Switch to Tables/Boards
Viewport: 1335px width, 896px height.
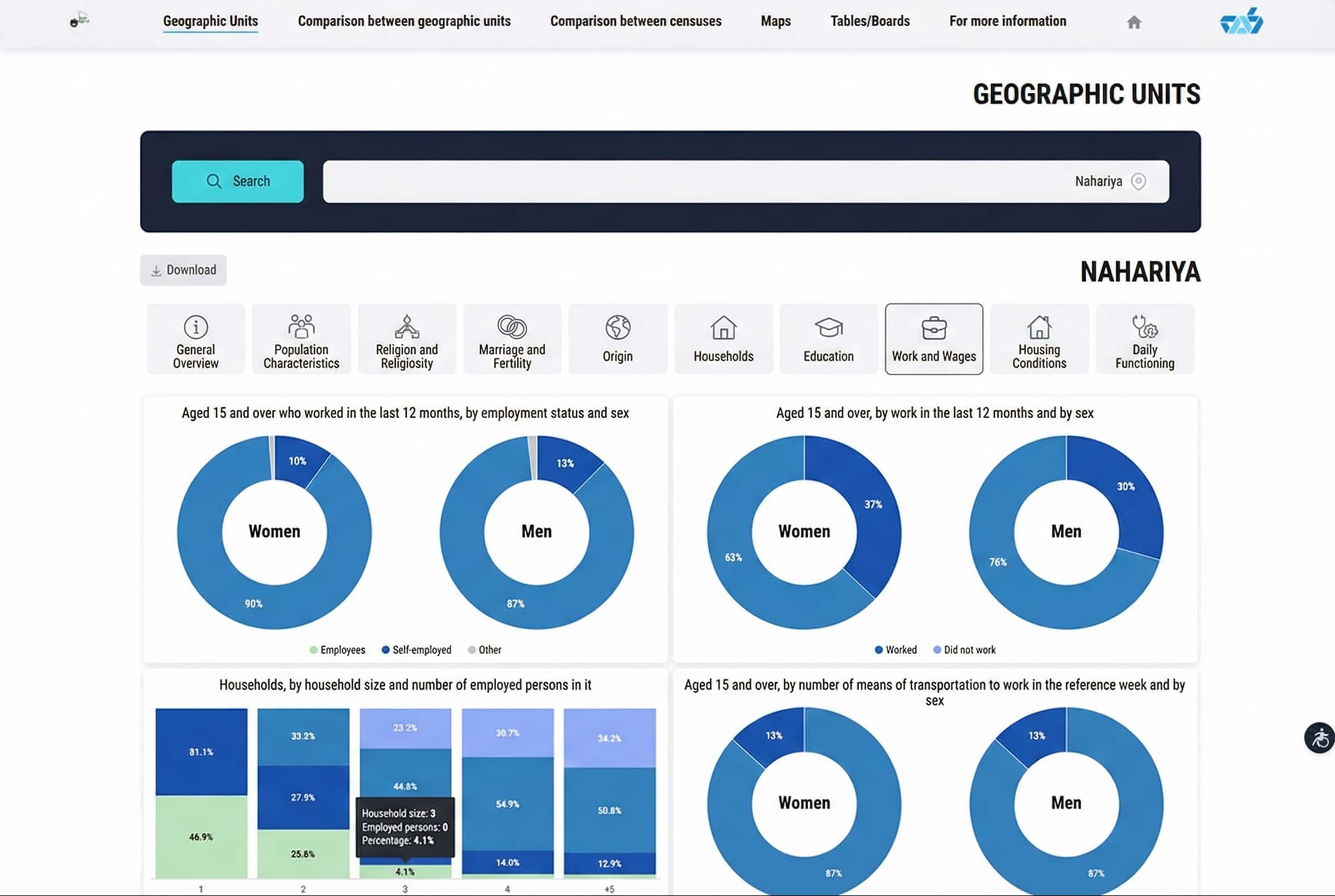(869, 21)
